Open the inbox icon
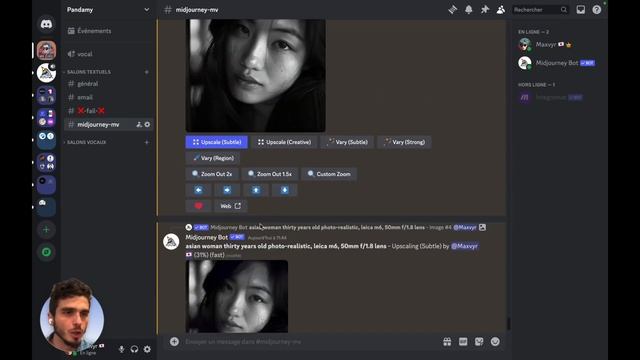Viewport: 640px width, 360px height. [580, 9]
